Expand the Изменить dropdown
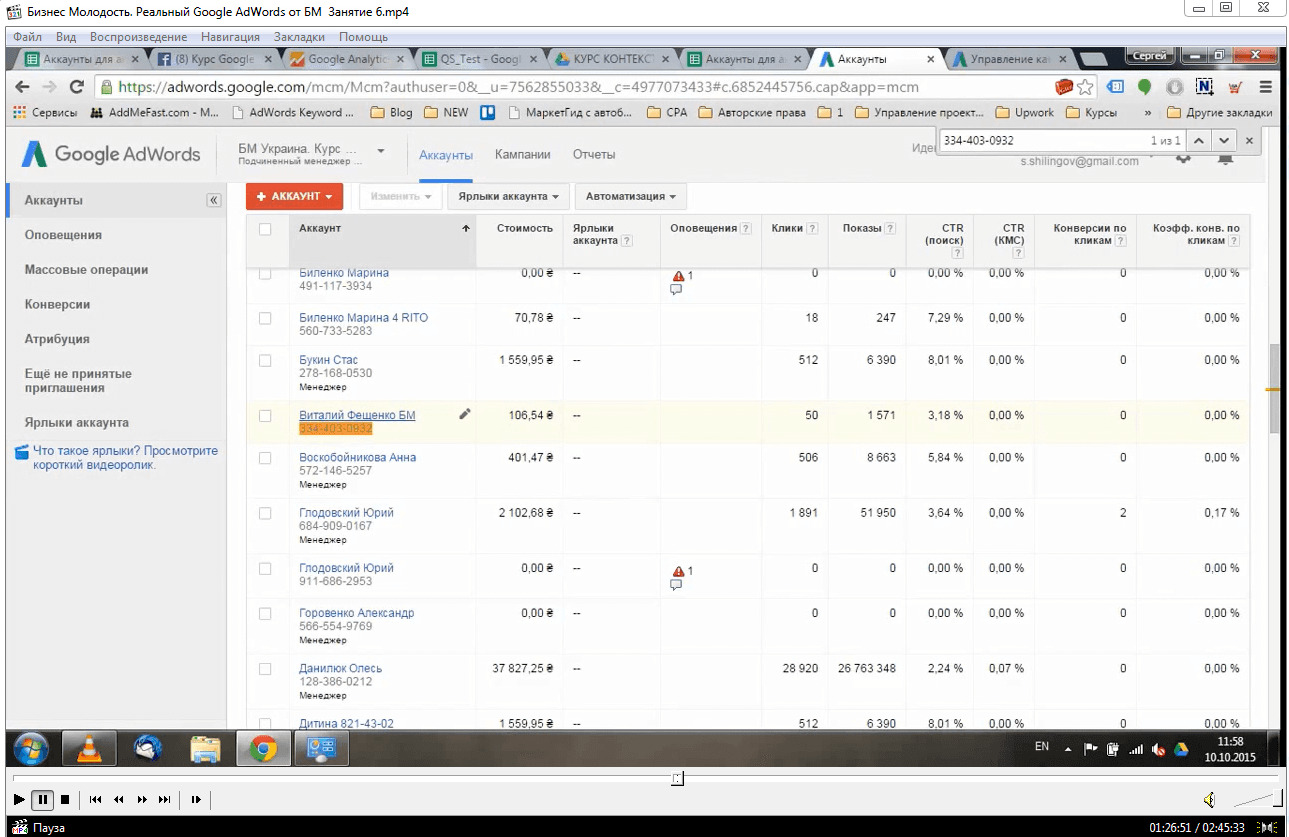The height and width of the screenshot is (837, 1289). (x=400, y=196)
